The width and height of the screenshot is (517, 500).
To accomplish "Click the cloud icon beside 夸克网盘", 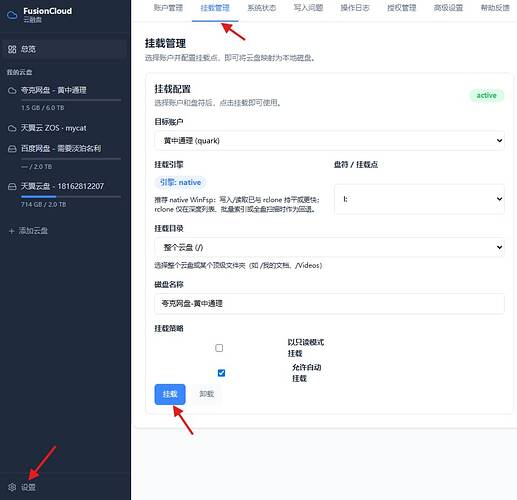I will pyautogui.click(x=12, y=90).
